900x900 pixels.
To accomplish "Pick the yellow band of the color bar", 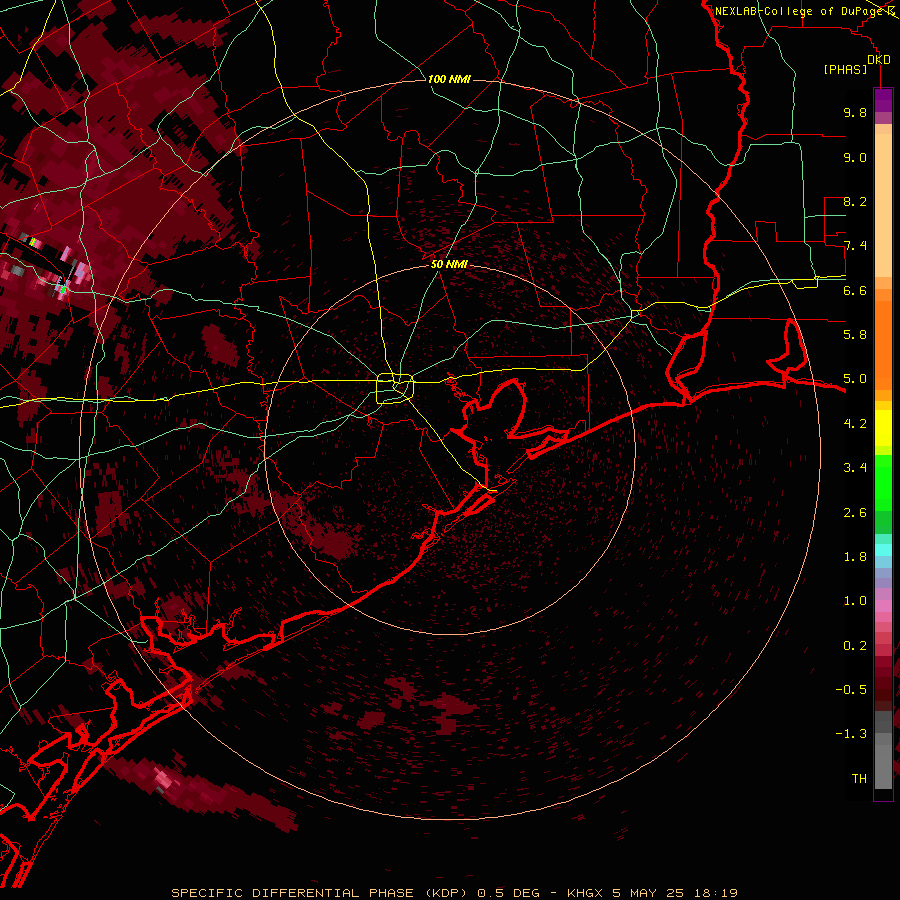I will (883, 428).
